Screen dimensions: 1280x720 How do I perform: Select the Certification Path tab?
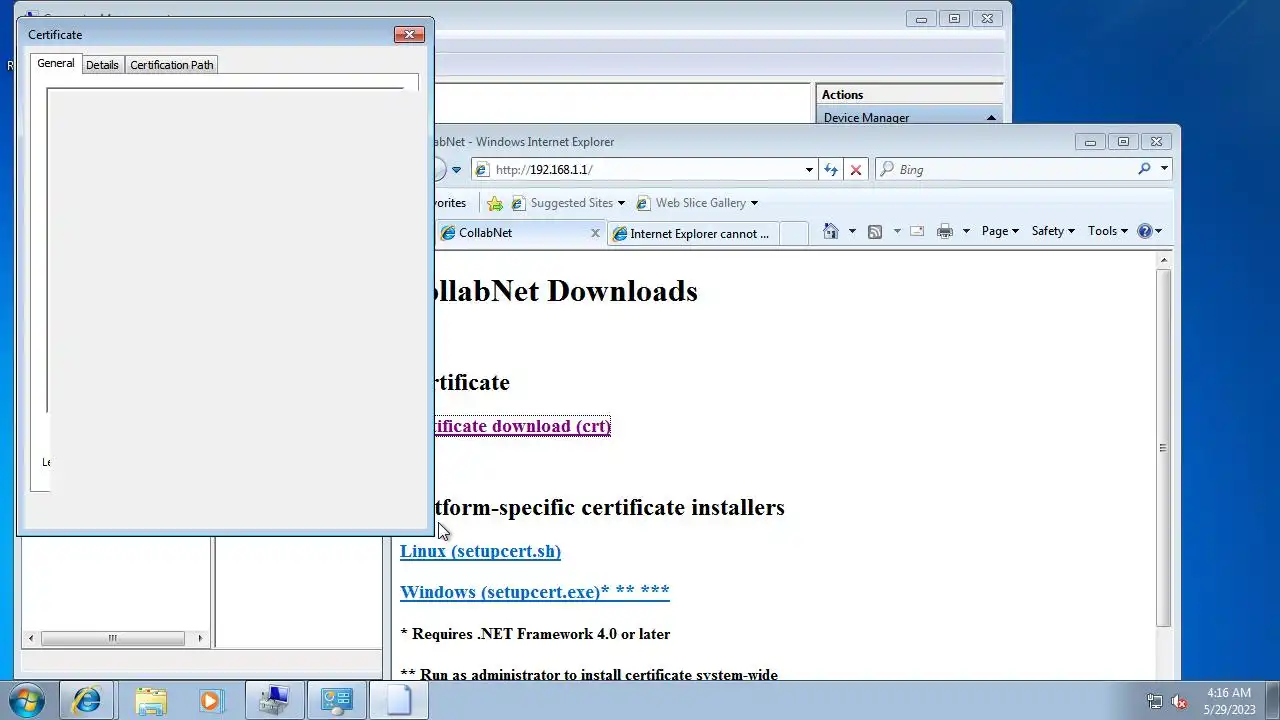click(172, 65)
